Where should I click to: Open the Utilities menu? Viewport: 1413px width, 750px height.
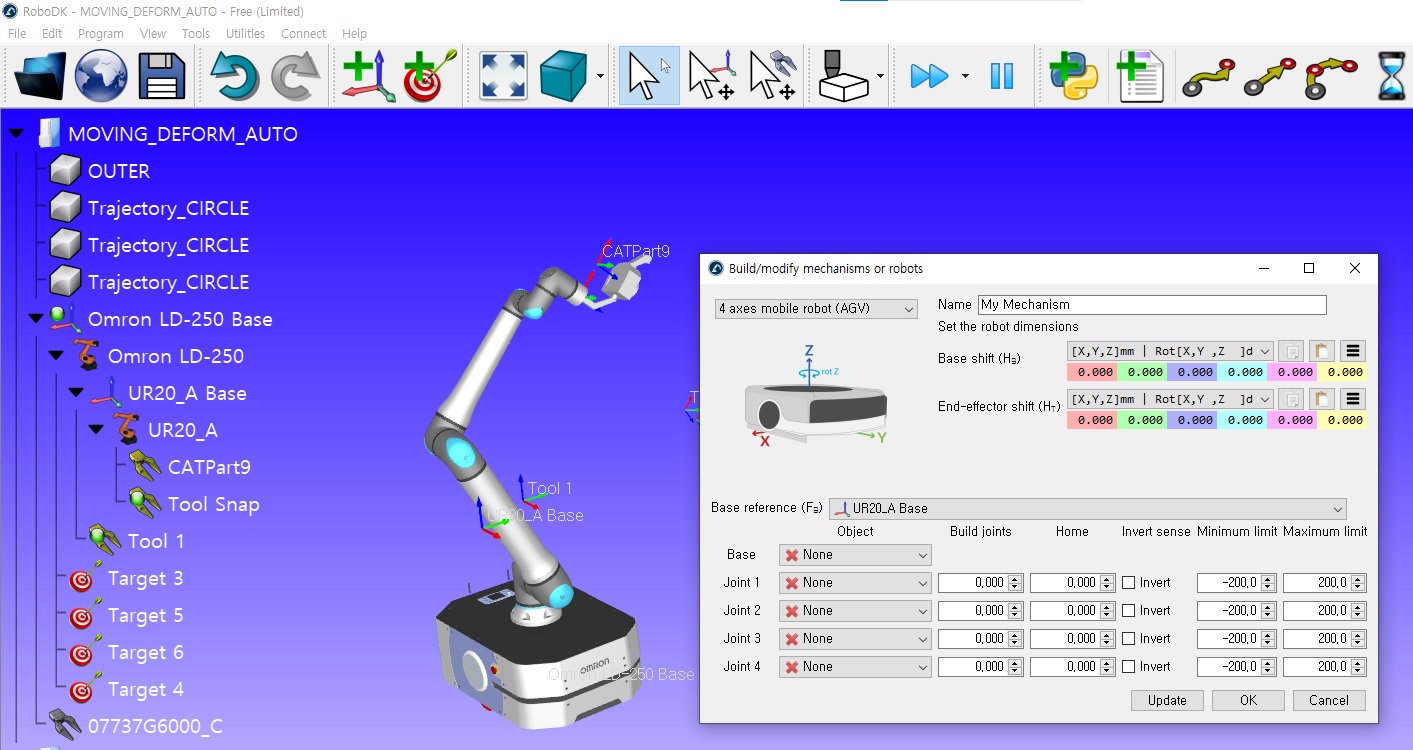coord(245,33)
